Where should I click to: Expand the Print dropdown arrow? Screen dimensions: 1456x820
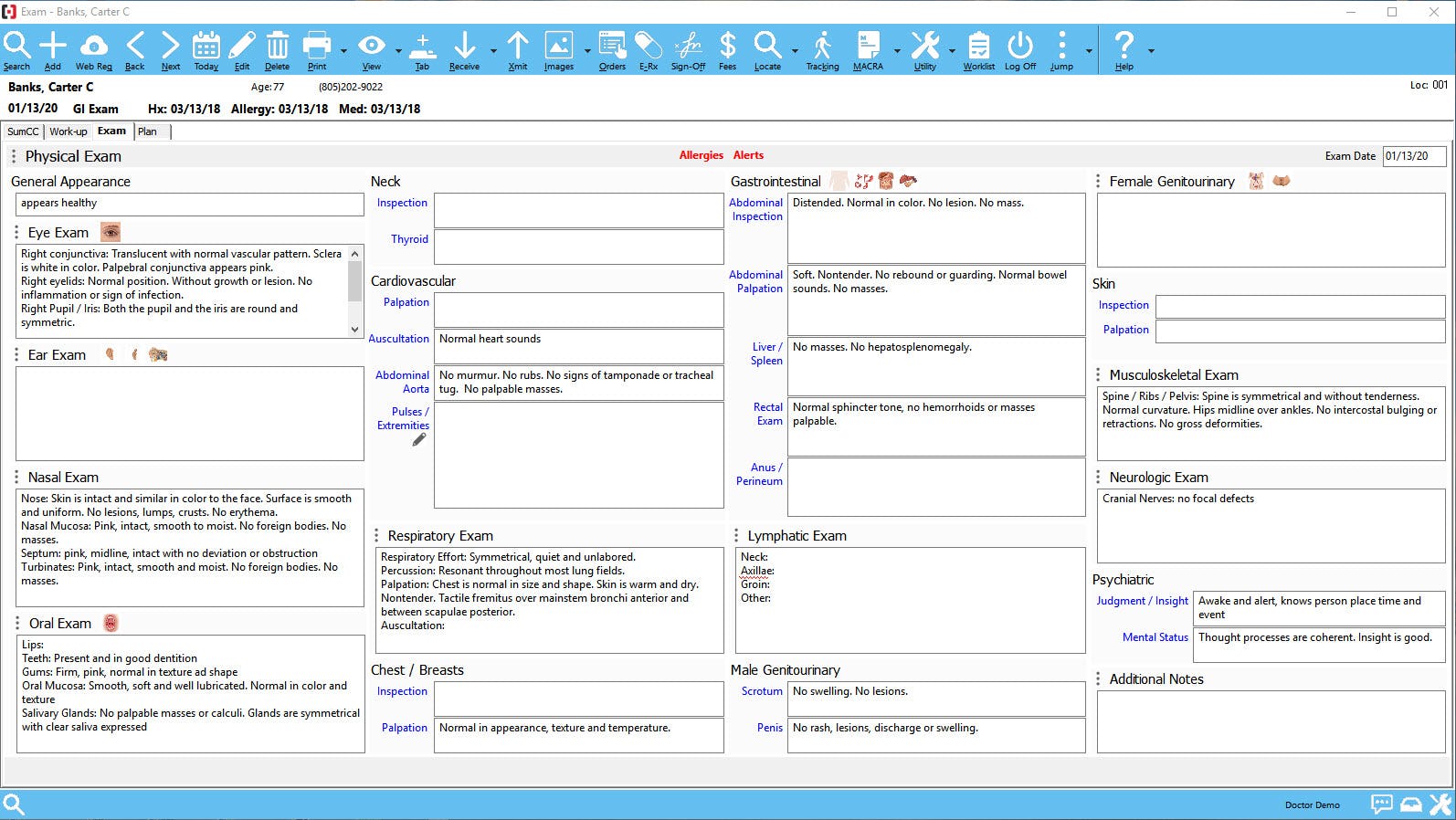click(x=343, y=51)
